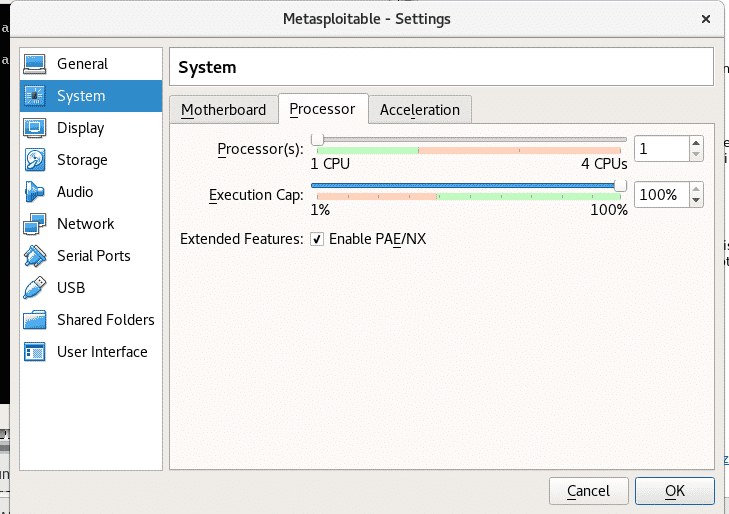This screenshot has width=729, height=514.
Task: Click the USB plug icon
Action: point(34,288)
